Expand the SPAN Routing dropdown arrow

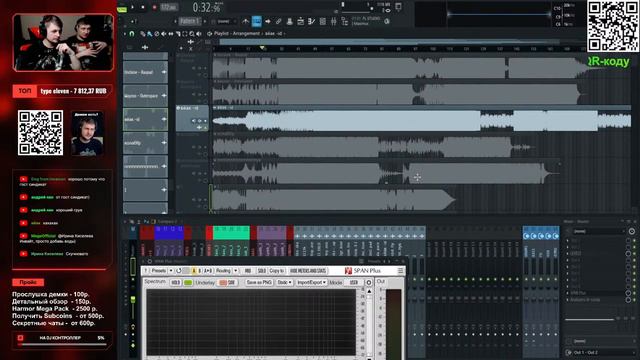click(236, 271)
